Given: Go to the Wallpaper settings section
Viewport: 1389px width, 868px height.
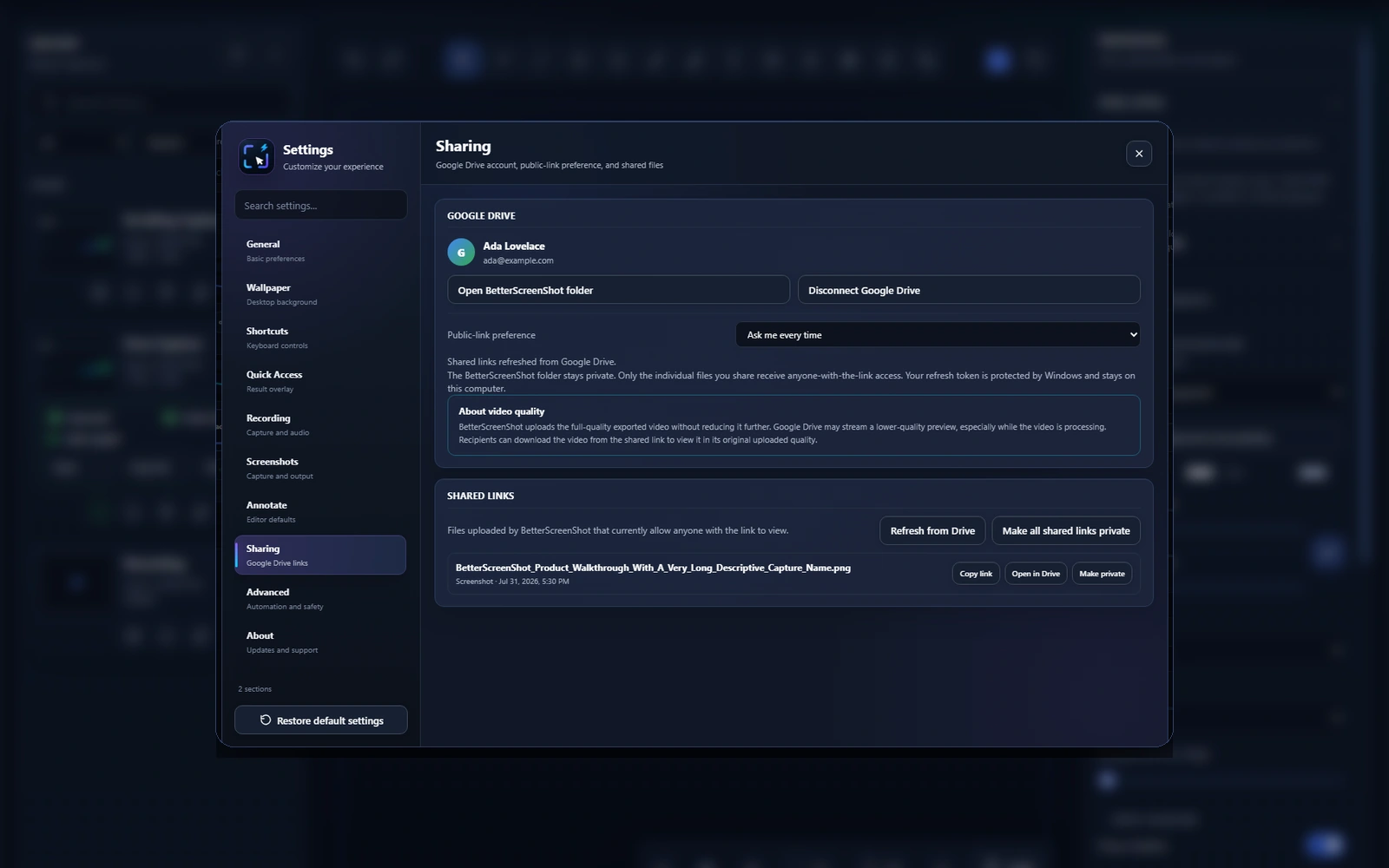Looking at the screenshot, I should pyautogui.click(x=320, y=294).
